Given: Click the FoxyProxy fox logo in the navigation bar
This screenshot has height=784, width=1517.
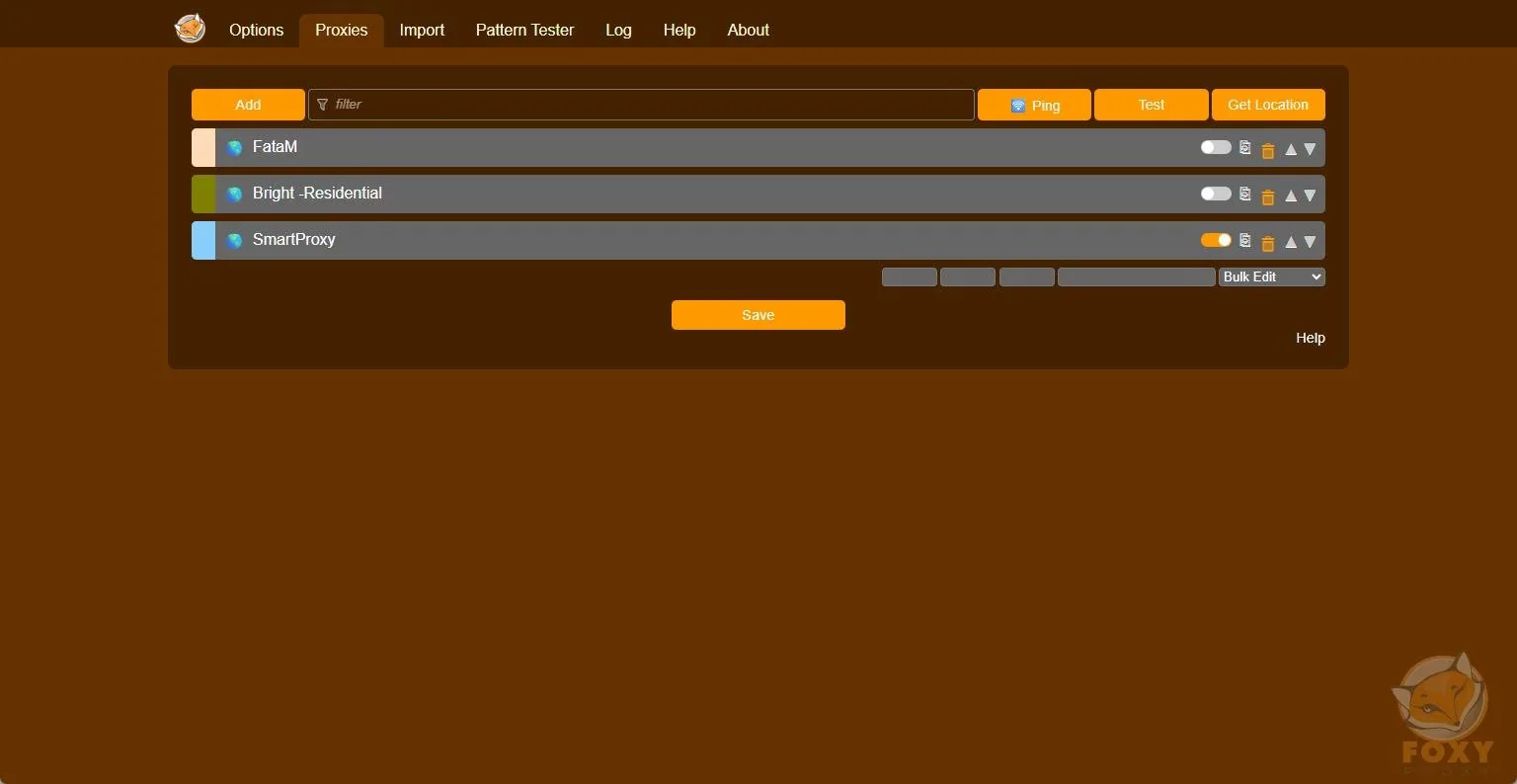Looking at the screenshot, I should click(190, 29).
